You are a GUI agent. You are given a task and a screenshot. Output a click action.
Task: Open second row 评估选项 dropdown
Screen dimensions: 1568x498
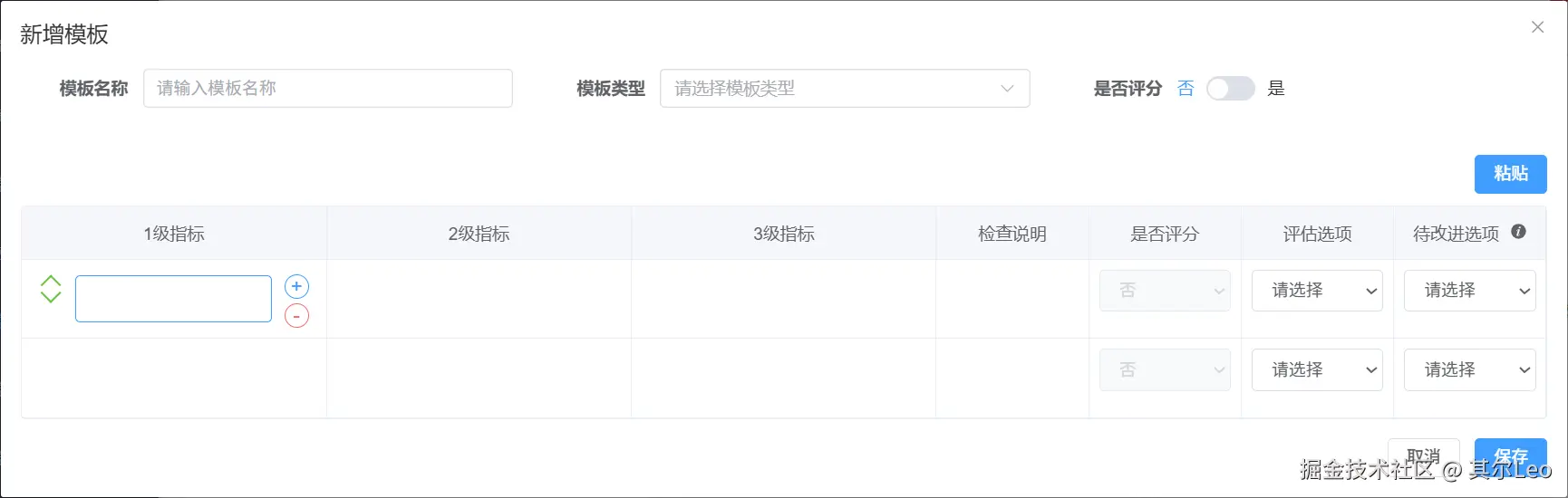click(x=1316, y=369)
